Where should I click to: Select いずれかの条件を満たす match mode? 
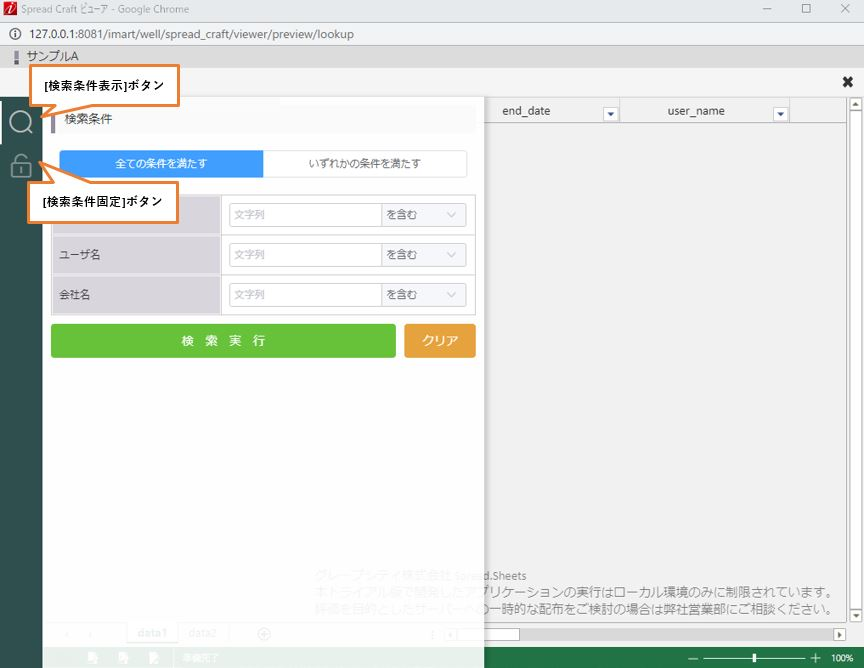click(365, 164)
